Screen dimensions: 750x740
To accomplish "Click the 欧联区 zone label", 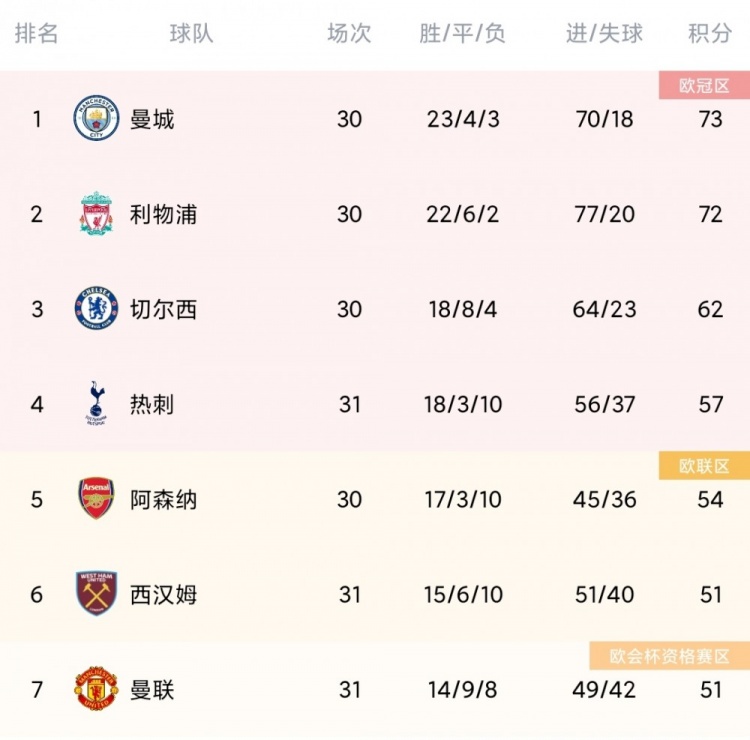I will pos(704,466).
